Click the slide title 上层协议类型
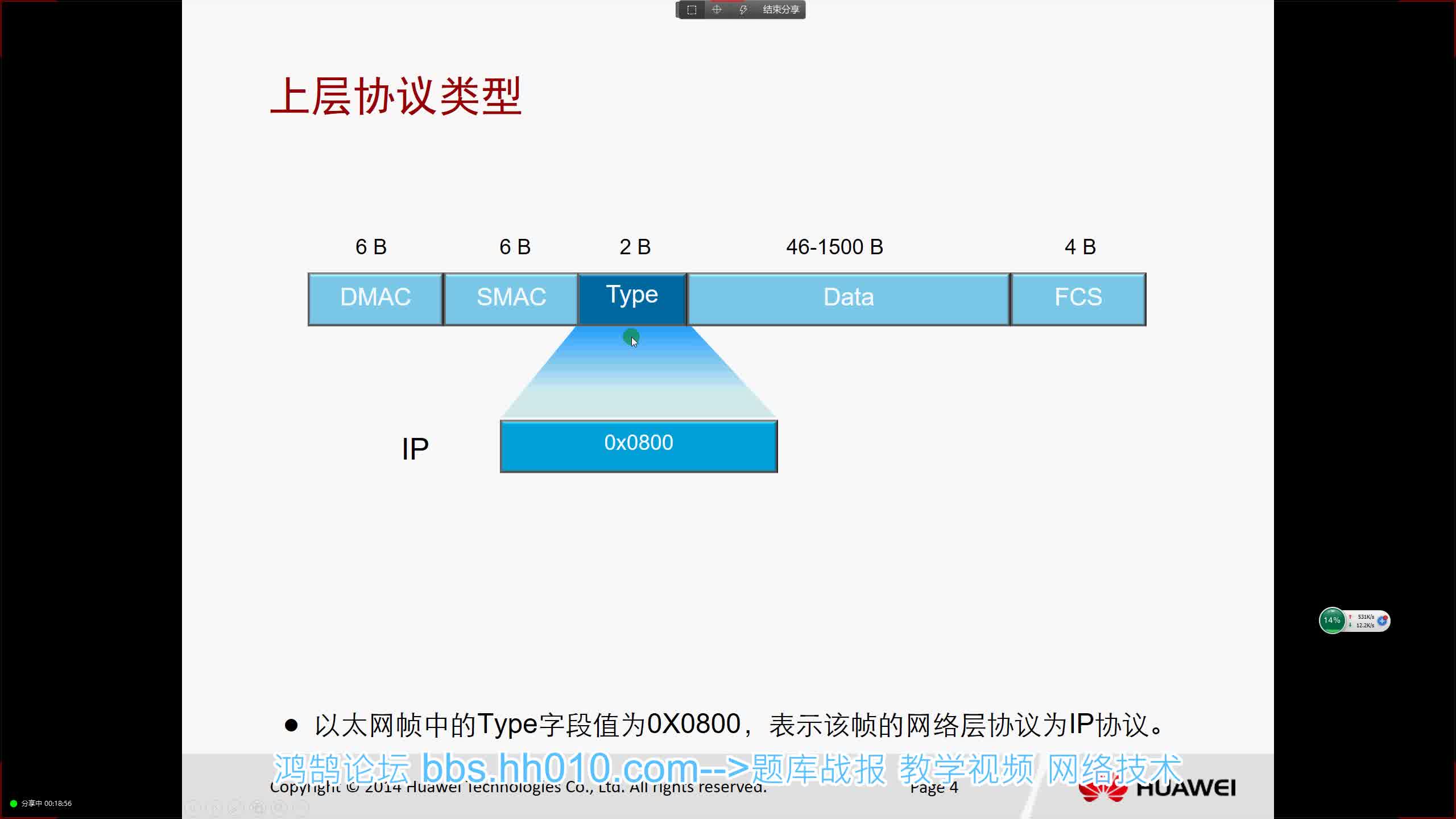 click(x=396, y=97)
